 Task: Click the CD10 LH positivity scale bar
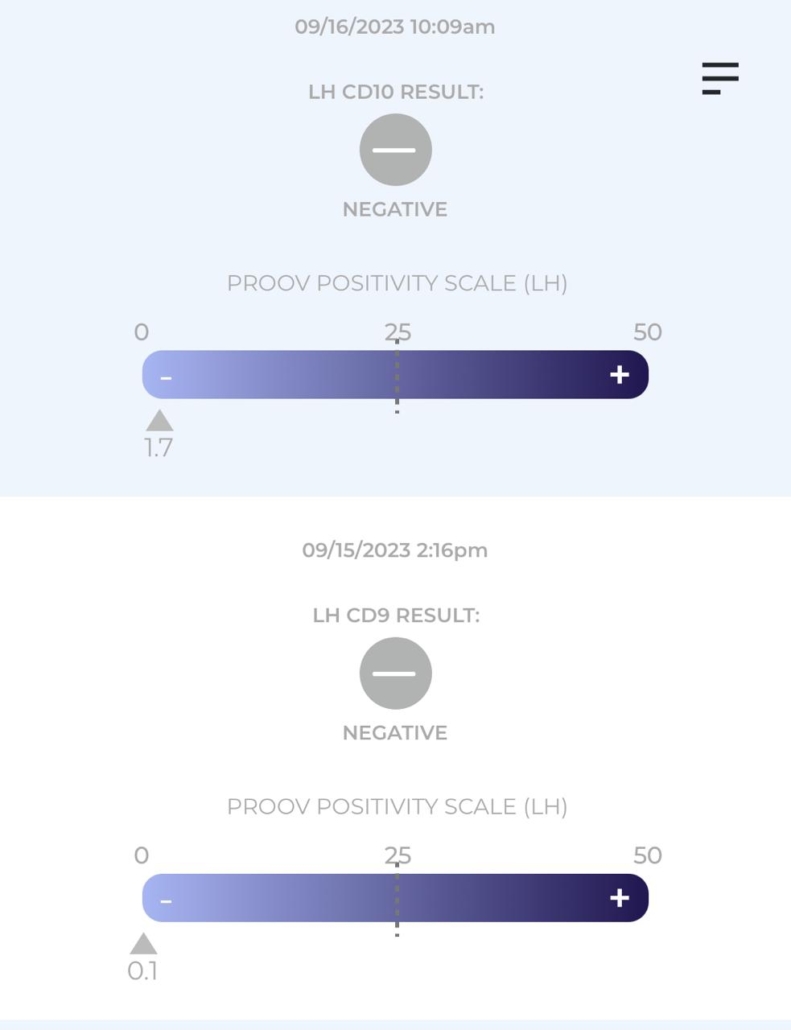click(x=396, y=374)
